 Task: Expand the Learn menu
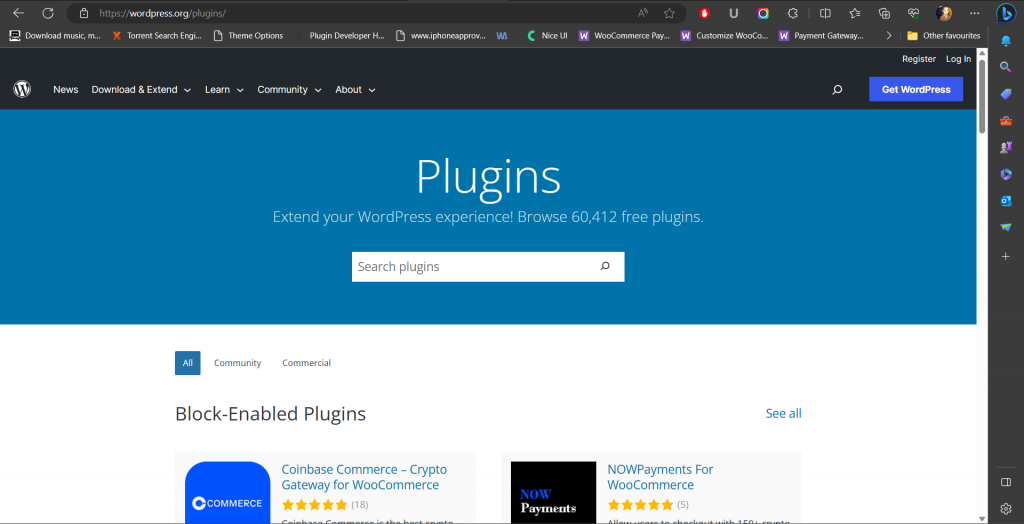tap(224, 90)
